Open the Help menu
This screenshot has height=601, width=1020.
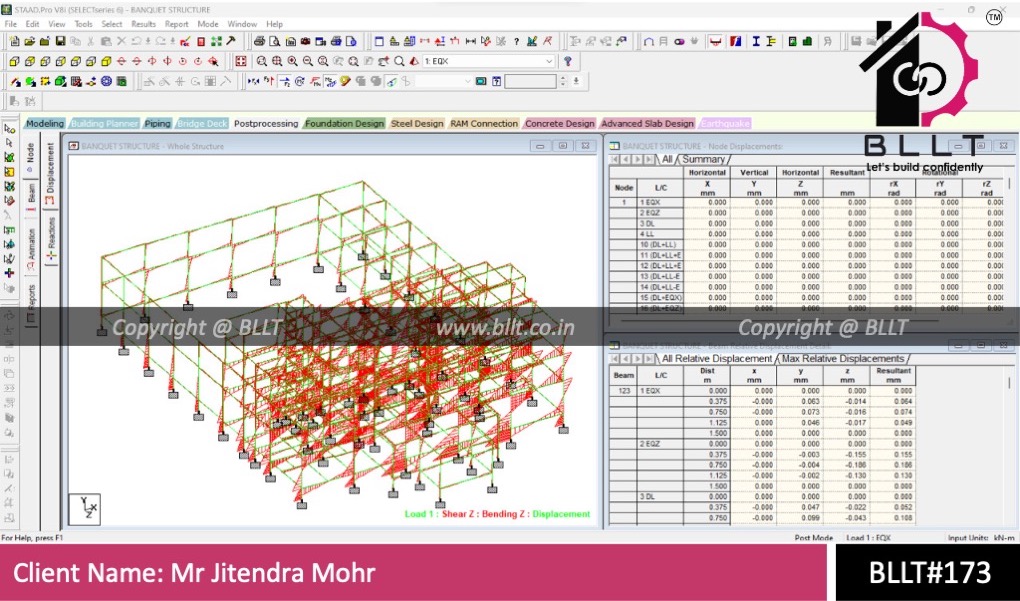click(275, 24)
